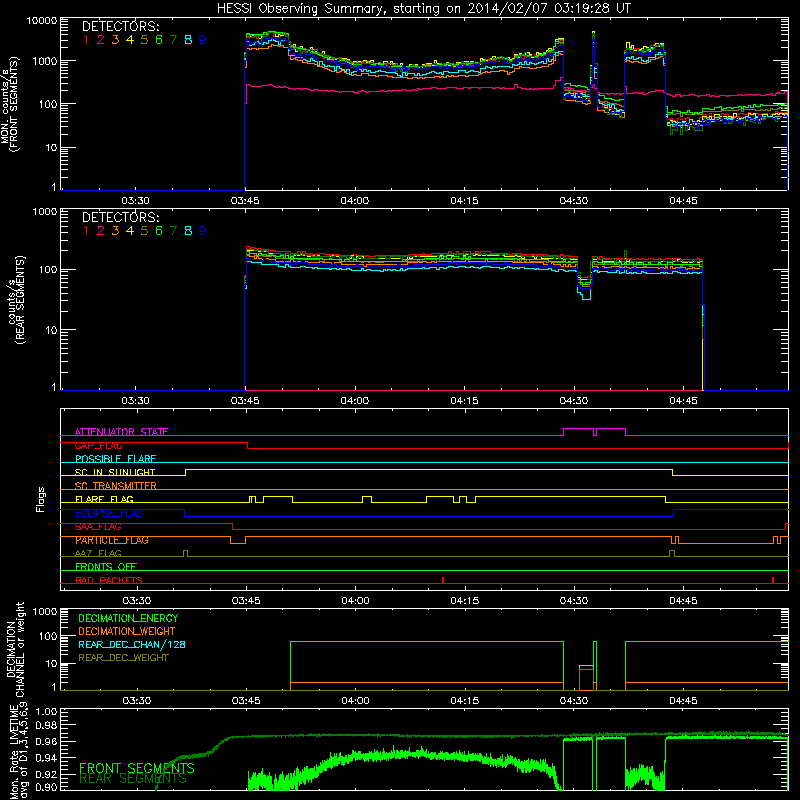Click 04:00 tick under rear segments plot
This screenshot has height=800, width=800.
point(355,401)
